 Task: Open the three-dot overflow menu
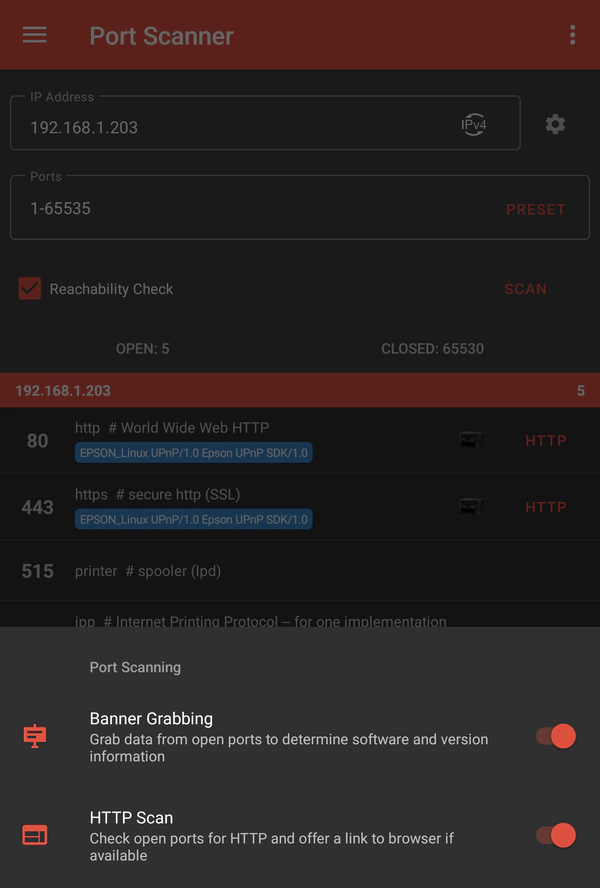572,35
